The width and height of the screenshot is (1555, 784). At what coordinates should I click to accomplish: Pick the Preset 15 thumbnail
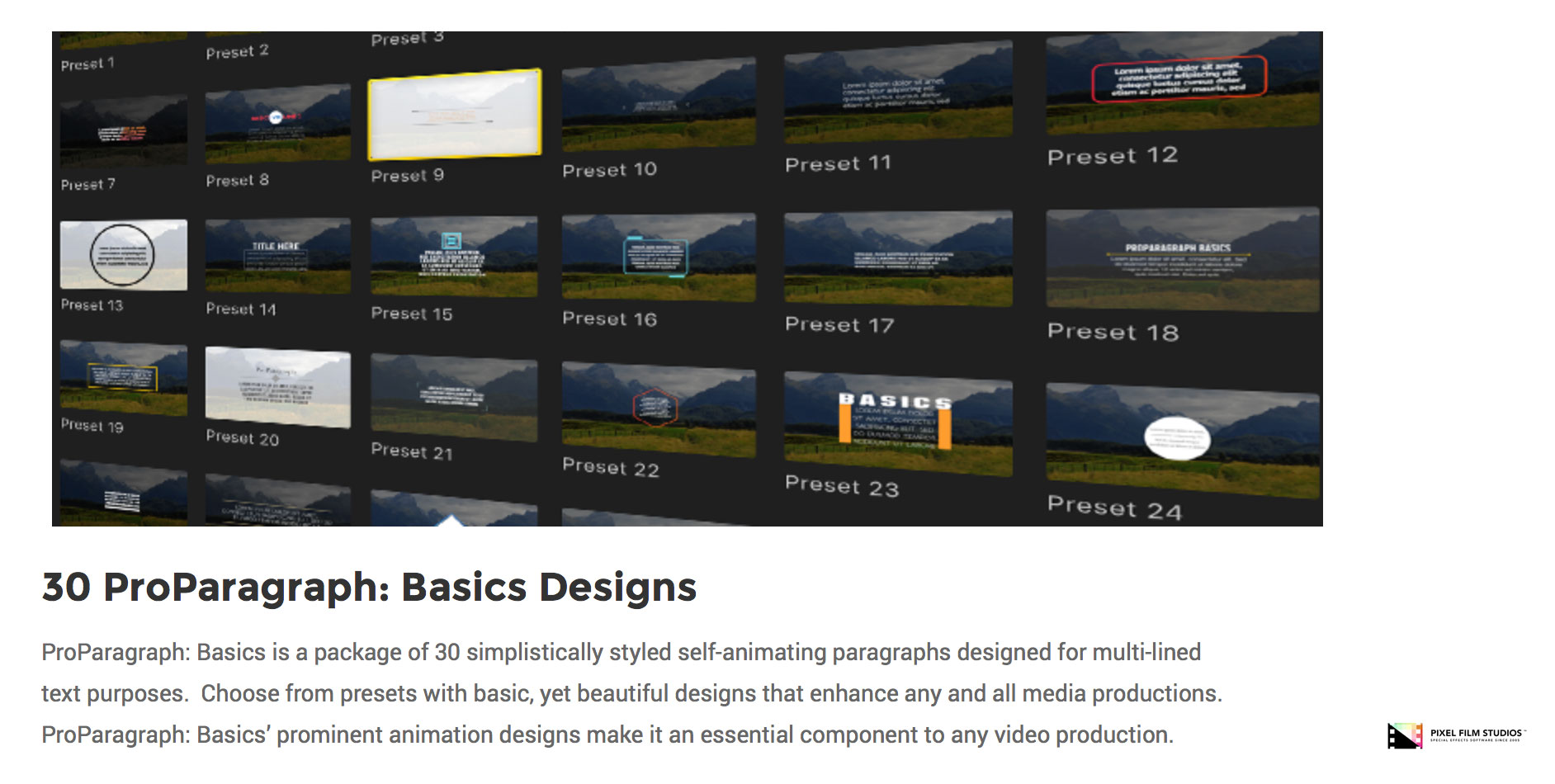455,257
